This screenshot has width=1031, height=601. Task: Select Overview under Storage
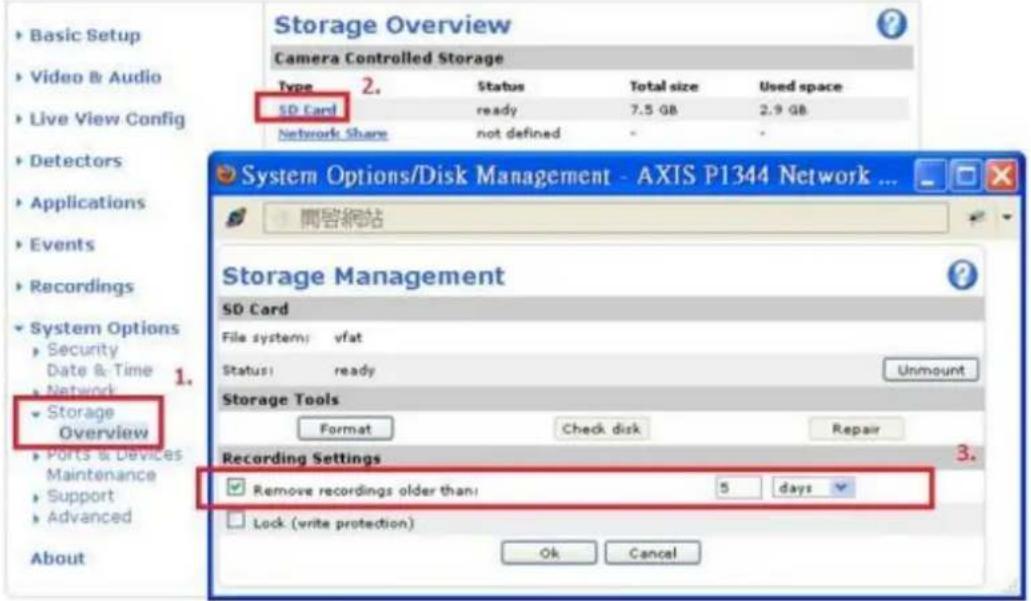[103, 433]
